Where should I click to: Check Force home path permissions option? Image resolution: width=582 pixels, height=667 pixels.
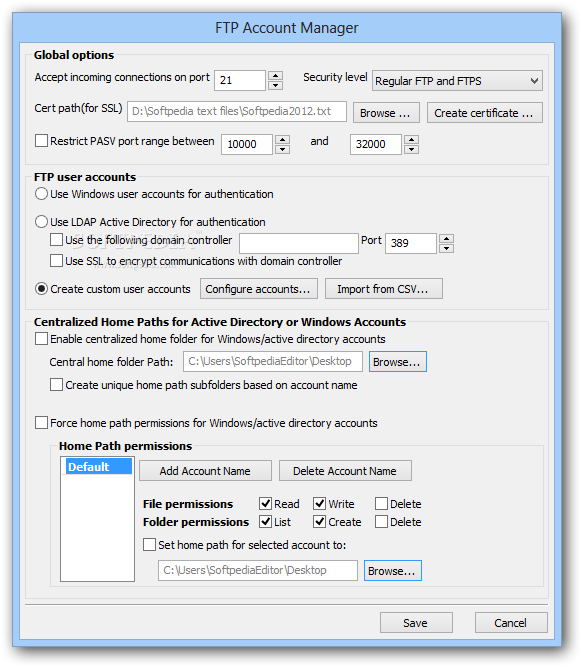tap(41, 423)
